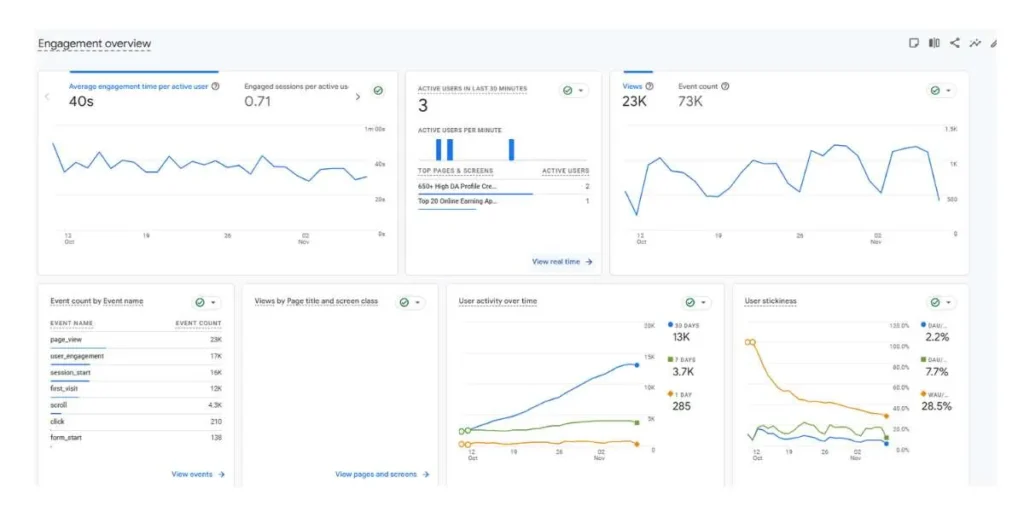
Task: Open the Insights sparkline icon
Action: pyautogui.click(x=975, y=43)
